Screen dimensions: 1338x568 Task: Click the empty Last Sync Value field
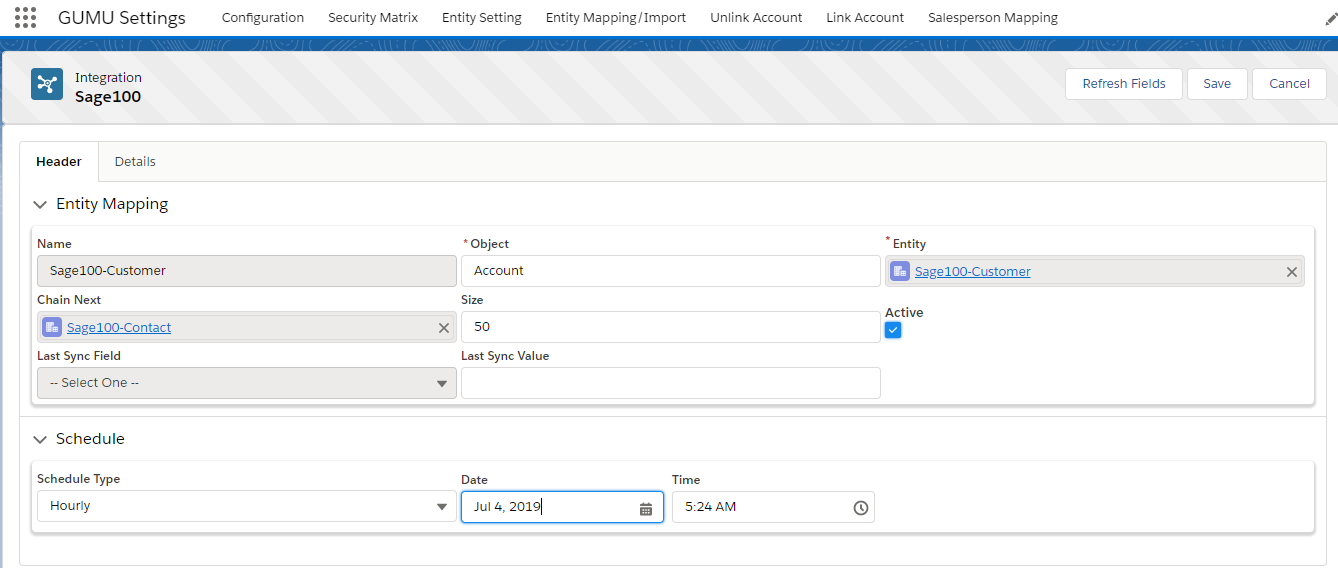tap(671, 383)
